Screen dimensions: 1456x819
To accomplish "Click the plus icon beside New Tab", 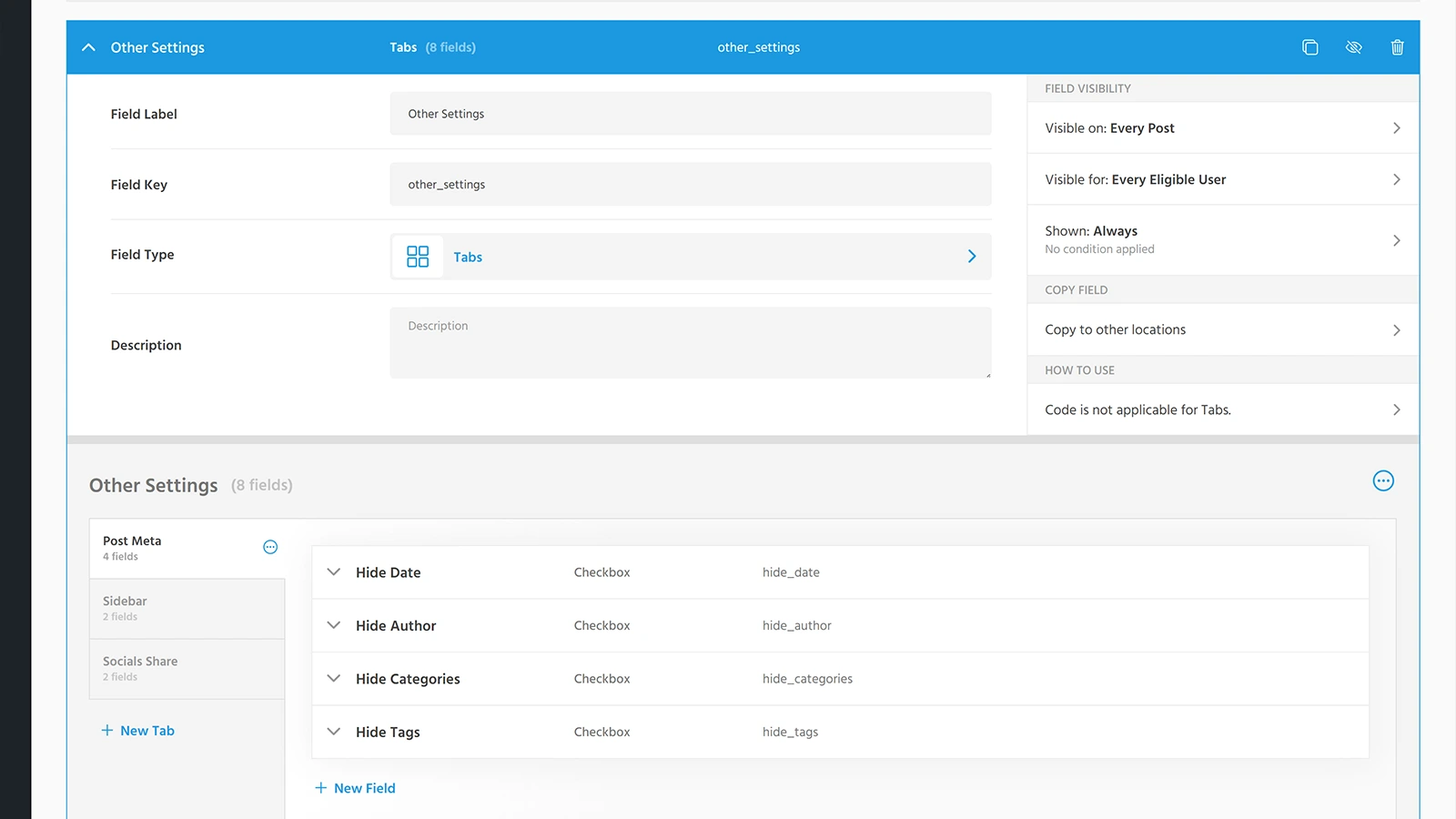I will [106, 730].
